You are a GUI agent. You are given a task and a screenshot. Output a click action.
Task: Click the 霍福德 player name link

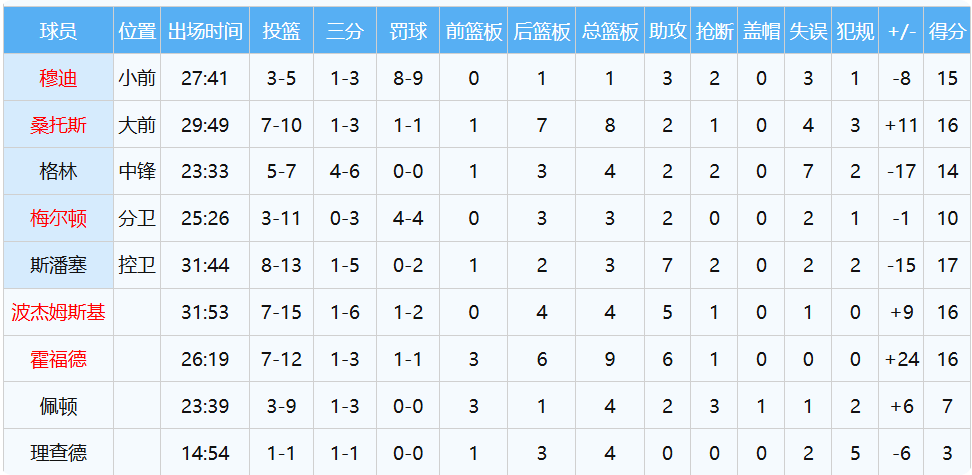[x=58, y=359]
